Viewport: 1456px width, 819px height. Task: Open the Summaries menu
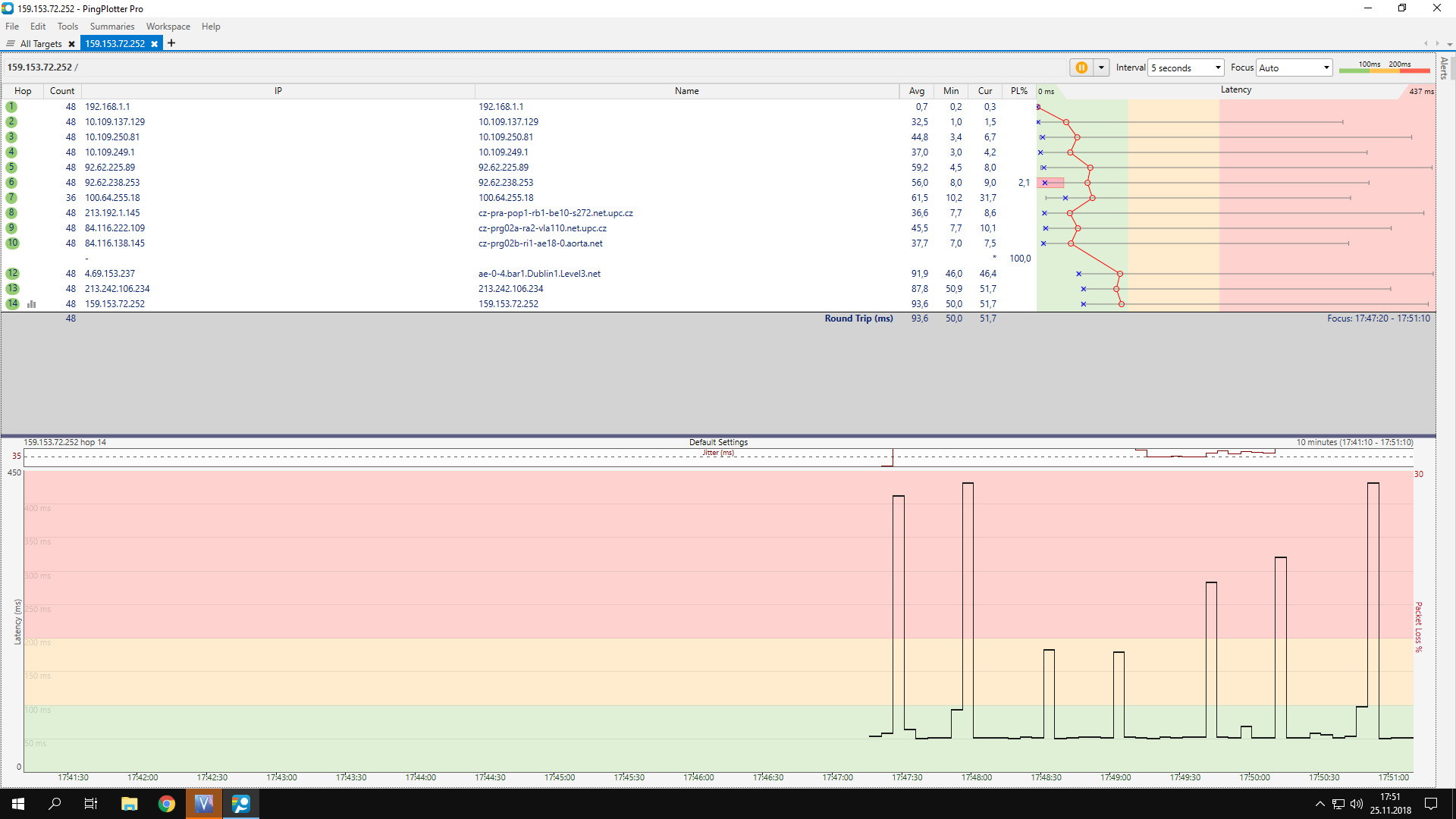111,27
